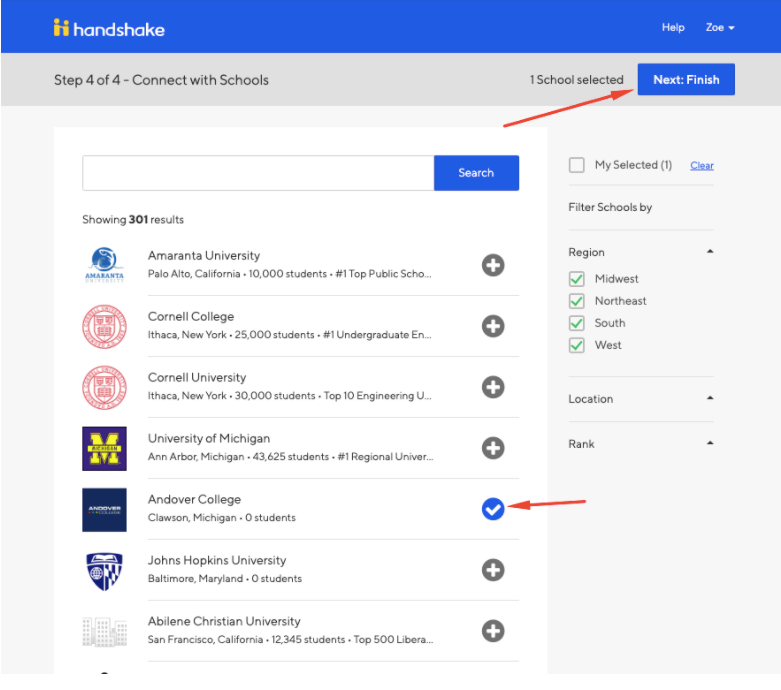This screenshot has height=690, width=781.
Task: Uncheck the West region filter
Action: pos(576,345)
